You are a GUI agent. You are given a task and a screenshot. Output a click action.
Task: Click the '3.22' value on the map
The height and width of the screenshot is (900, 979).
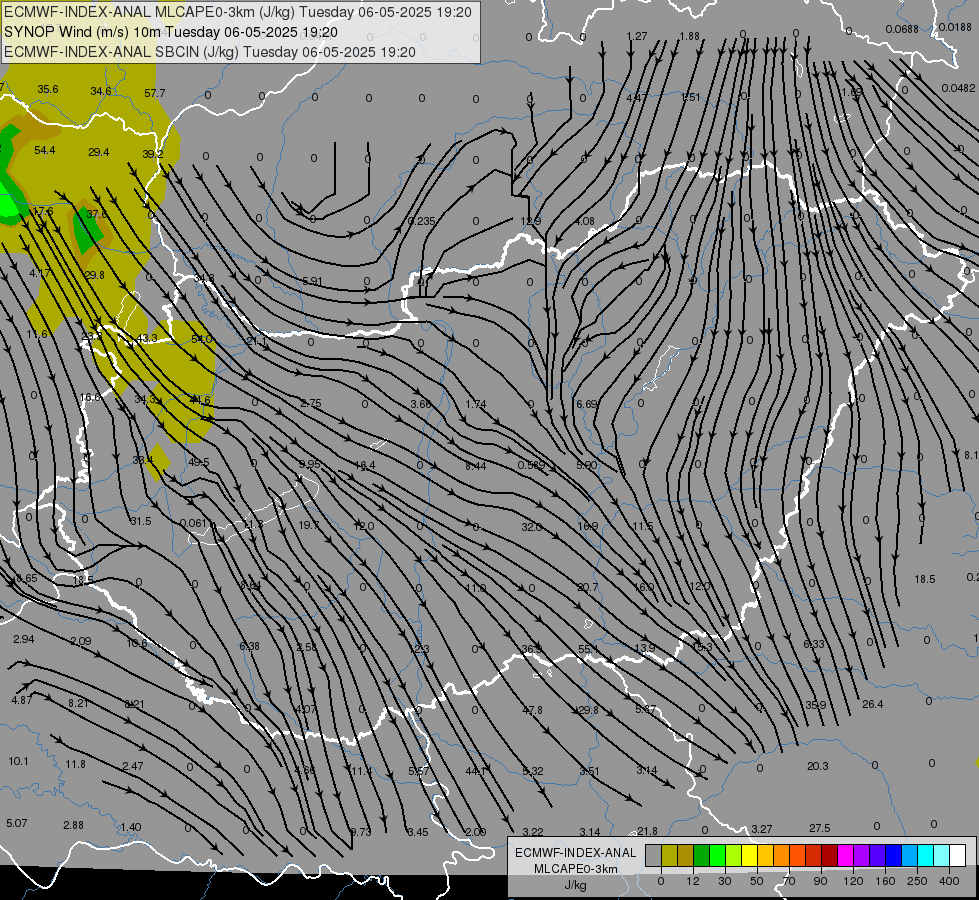[533, 832]
